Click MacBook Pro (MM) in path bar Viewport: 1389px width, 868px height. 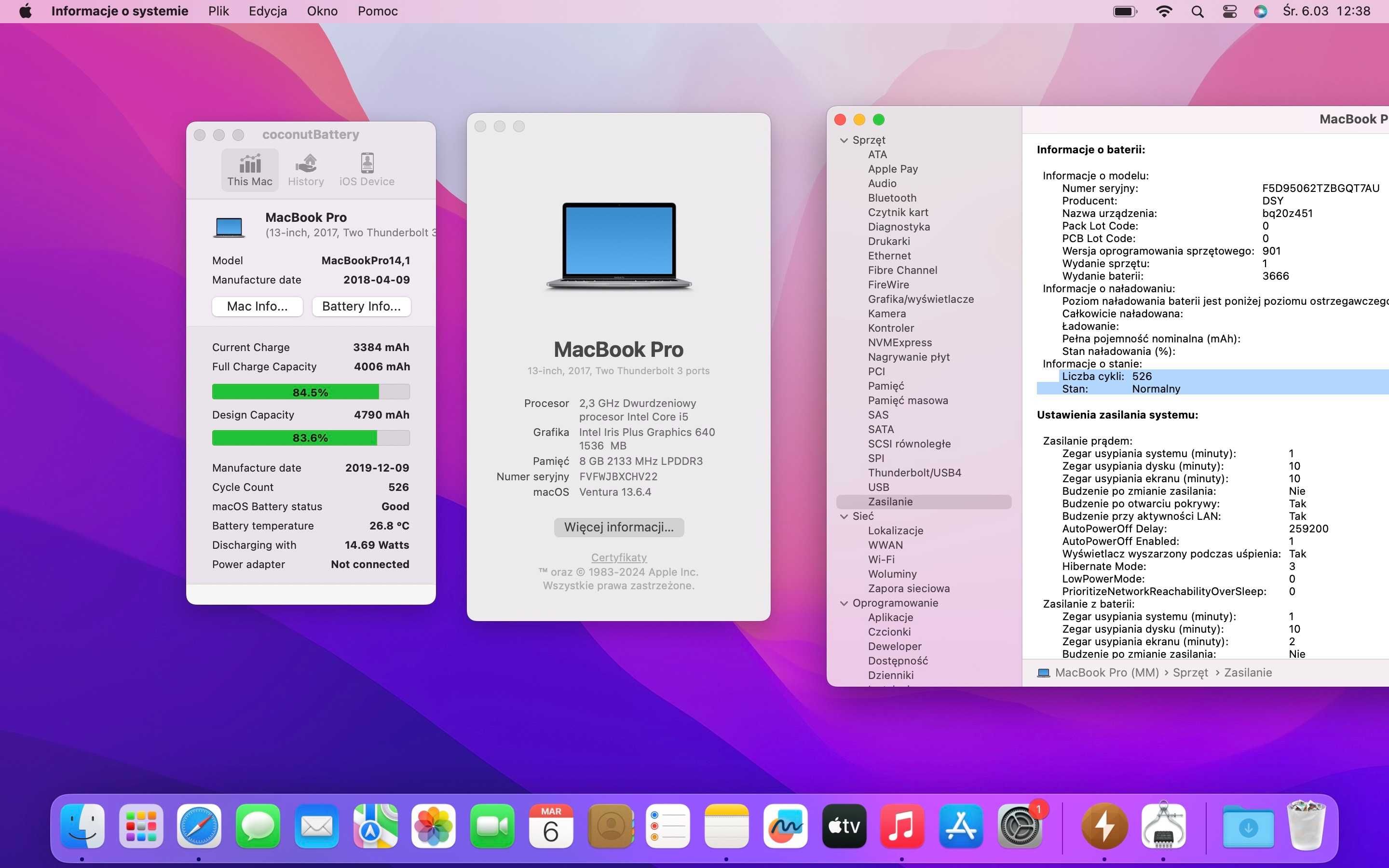pyautogui.click(x=1098, y=673)
